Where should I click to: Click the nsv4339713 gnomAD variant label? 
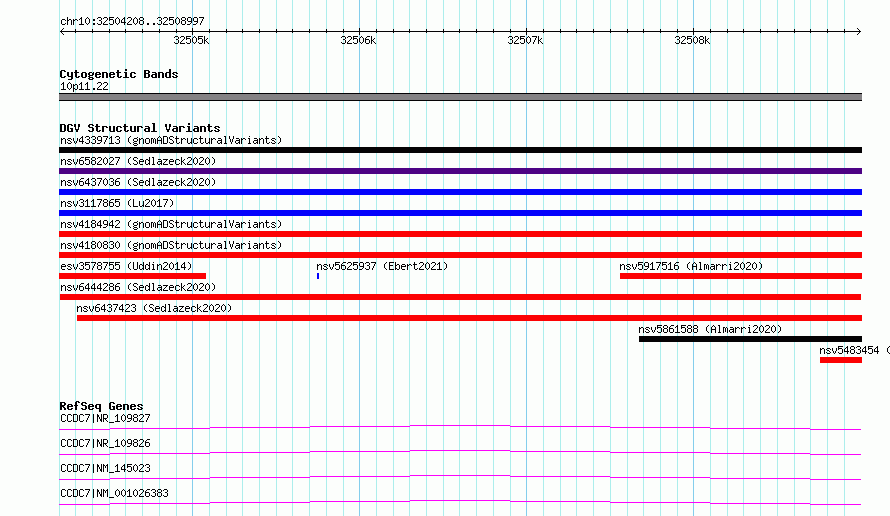coord(171,140)
